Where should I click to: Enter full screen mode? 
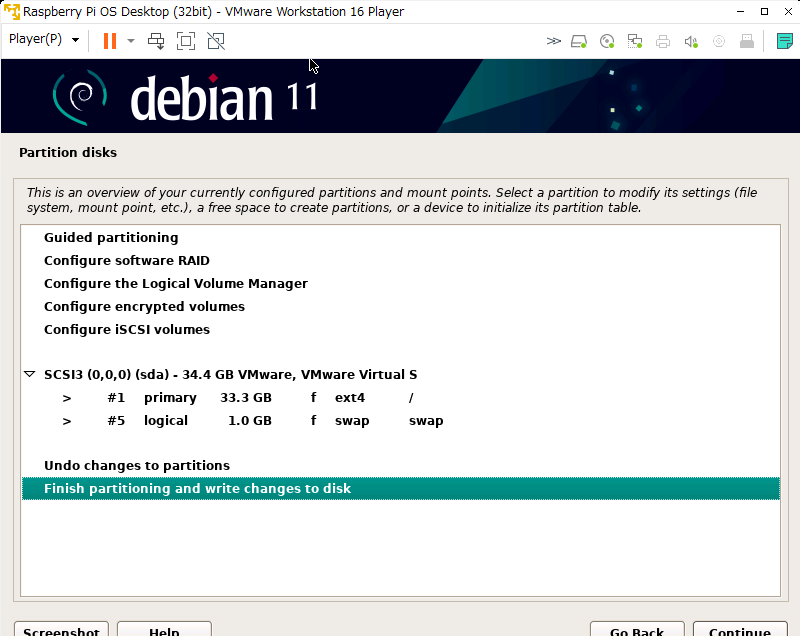point(186,41)
